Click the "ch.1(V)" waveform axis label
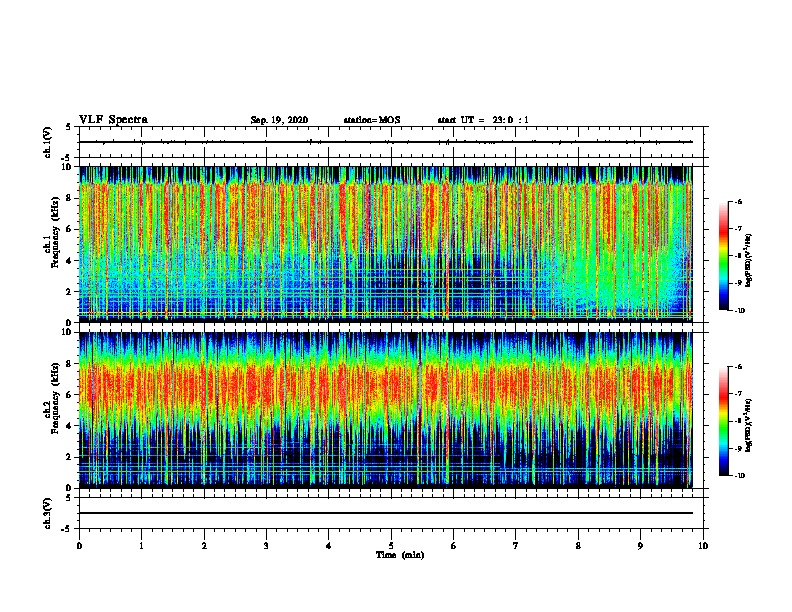The width and height of the screenshot is (792, 612). point(48,142)
